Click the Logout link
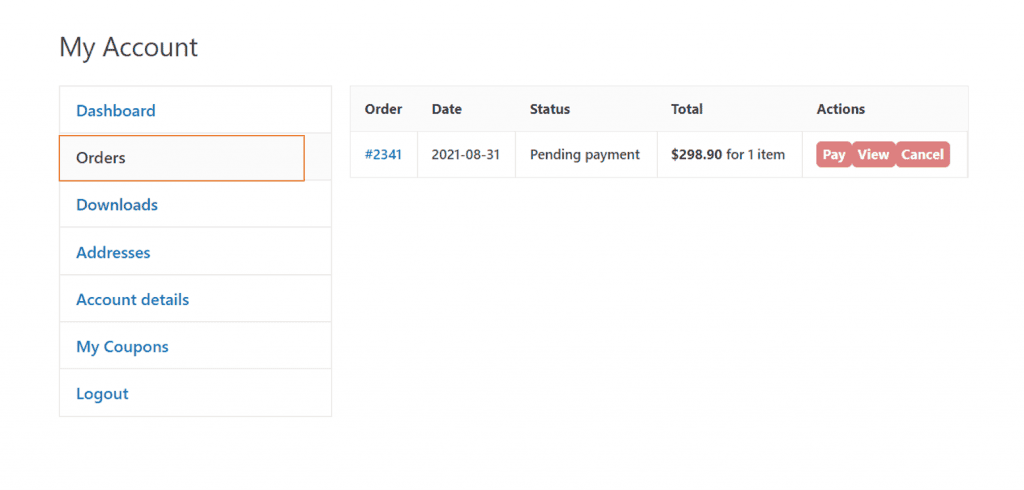Viewport: 1024px width, 490px height. [x=102, y=394]
